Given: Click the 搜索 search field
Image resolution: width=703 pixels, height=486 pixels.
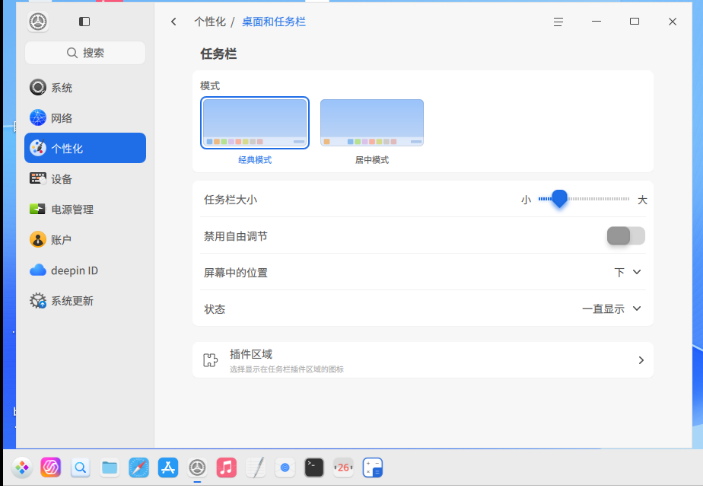Looking at the screenshot, I should point(85,53).
